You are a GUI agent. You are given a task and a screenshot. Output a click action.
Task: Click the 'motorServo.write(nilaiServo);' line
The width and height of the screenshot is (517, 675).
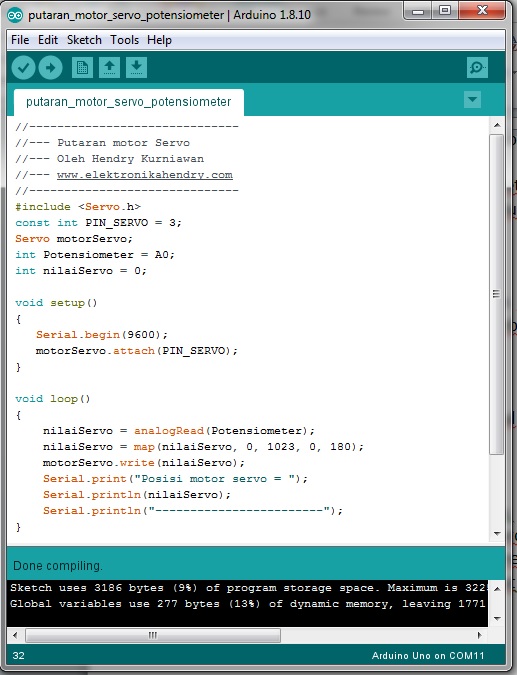144,462
